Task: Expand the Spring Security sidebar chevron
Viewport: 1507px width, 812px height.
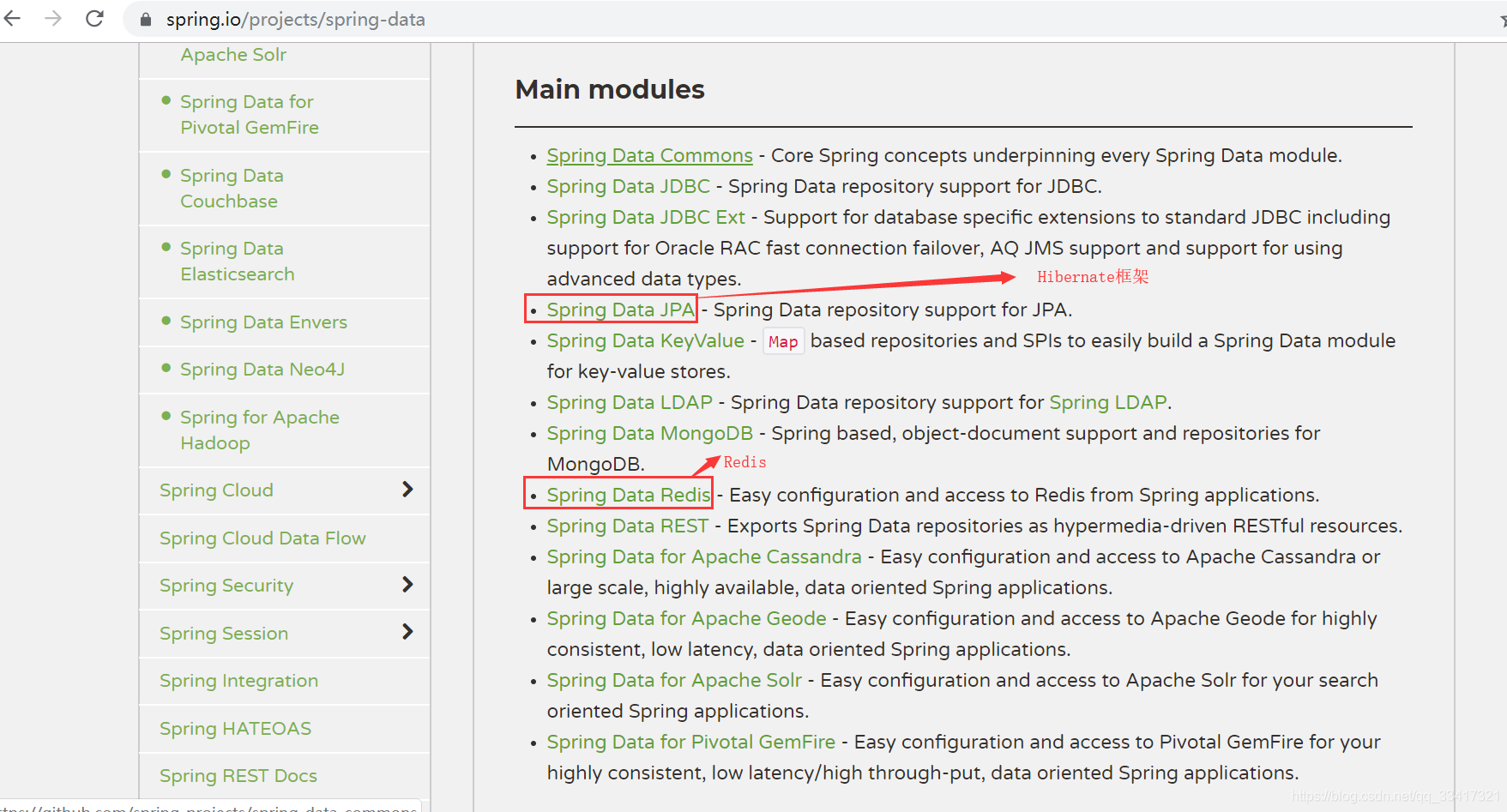Action: coord(407,585)
